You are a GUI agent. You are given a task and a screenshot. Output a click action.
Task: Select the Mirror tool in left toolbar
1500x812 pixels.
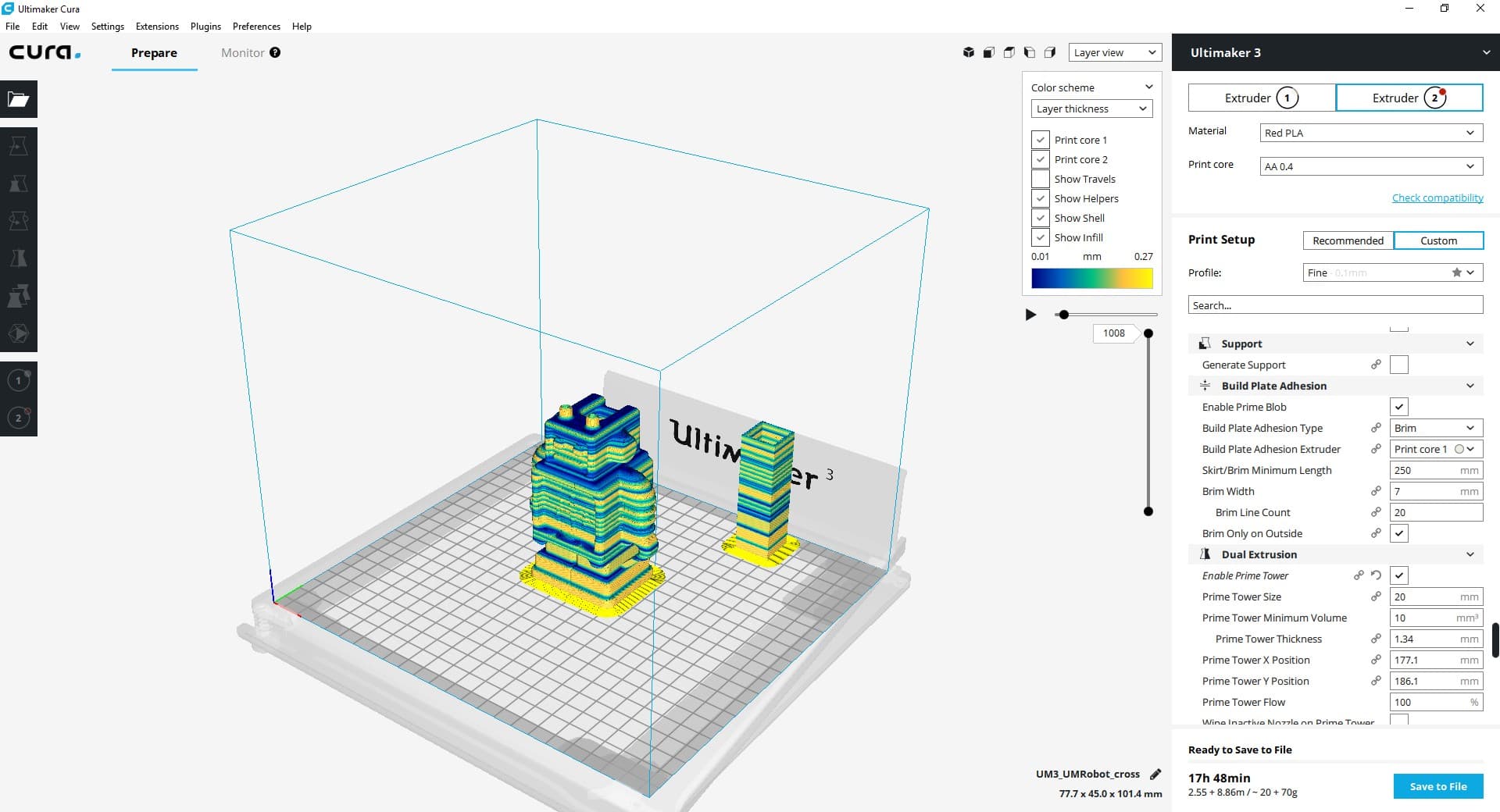click(19, 258)
